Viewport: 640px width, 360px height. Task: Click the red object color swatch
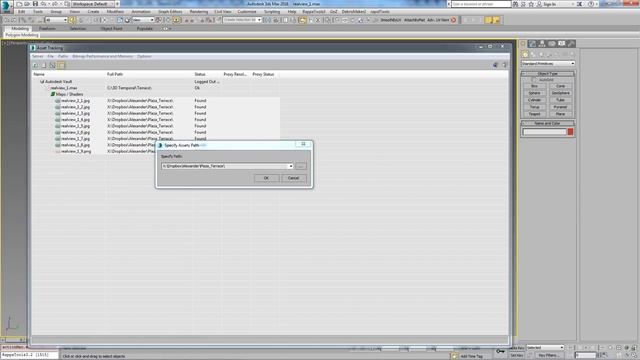570,132
